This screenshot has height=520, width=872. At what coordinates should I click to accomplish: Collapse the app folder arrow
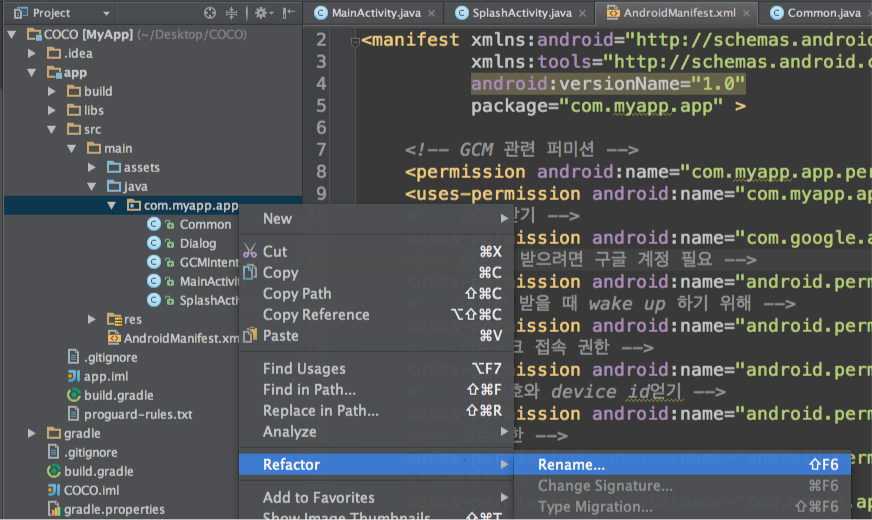[32, 72]
